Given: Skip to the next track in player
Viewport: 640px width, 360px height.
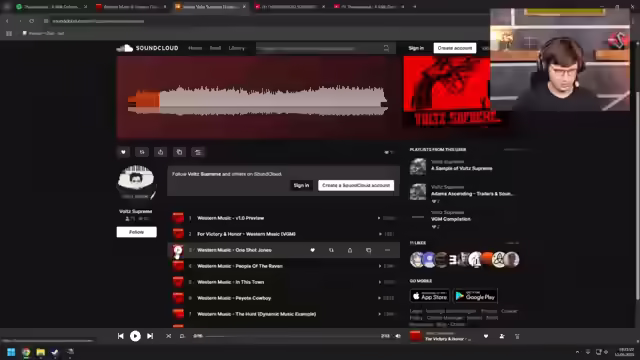Looking at the screenshot, I should [150, 336].
